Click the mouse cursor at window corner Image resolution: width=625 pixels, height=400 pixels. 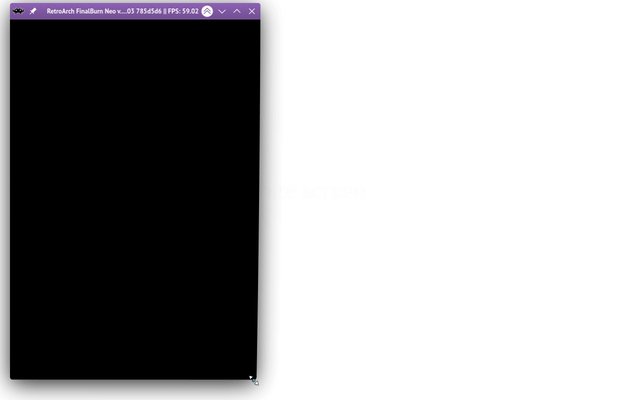tap(253, 379)
